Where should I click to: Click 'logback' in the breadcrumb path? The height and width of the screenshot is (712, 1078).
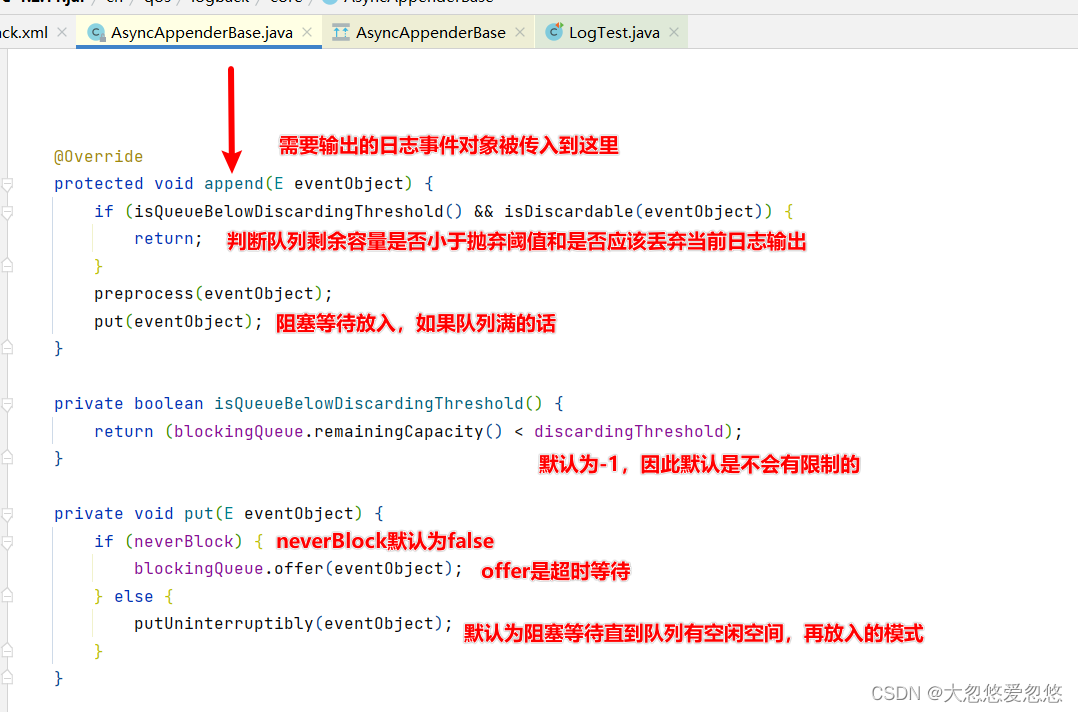tap(220, 2)
